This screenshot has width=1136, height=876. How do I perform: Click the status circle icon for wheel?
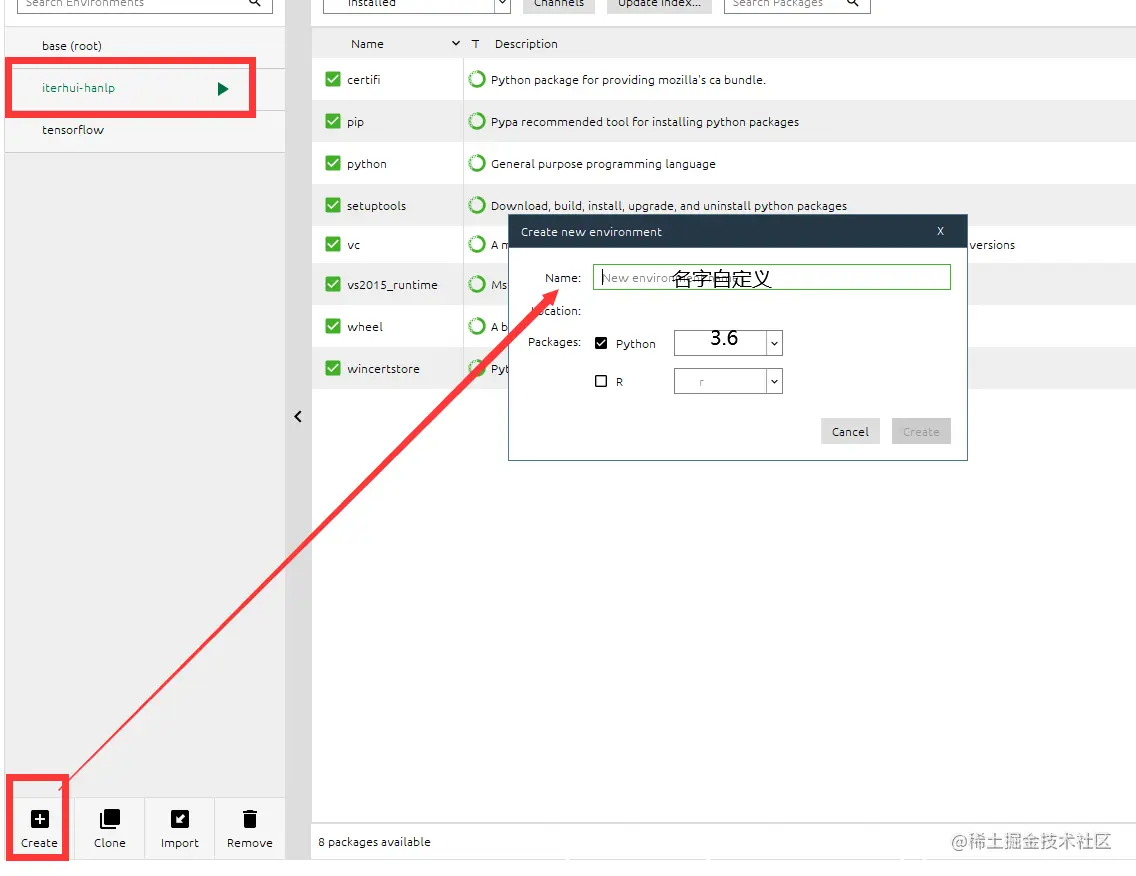pos(477,326)
